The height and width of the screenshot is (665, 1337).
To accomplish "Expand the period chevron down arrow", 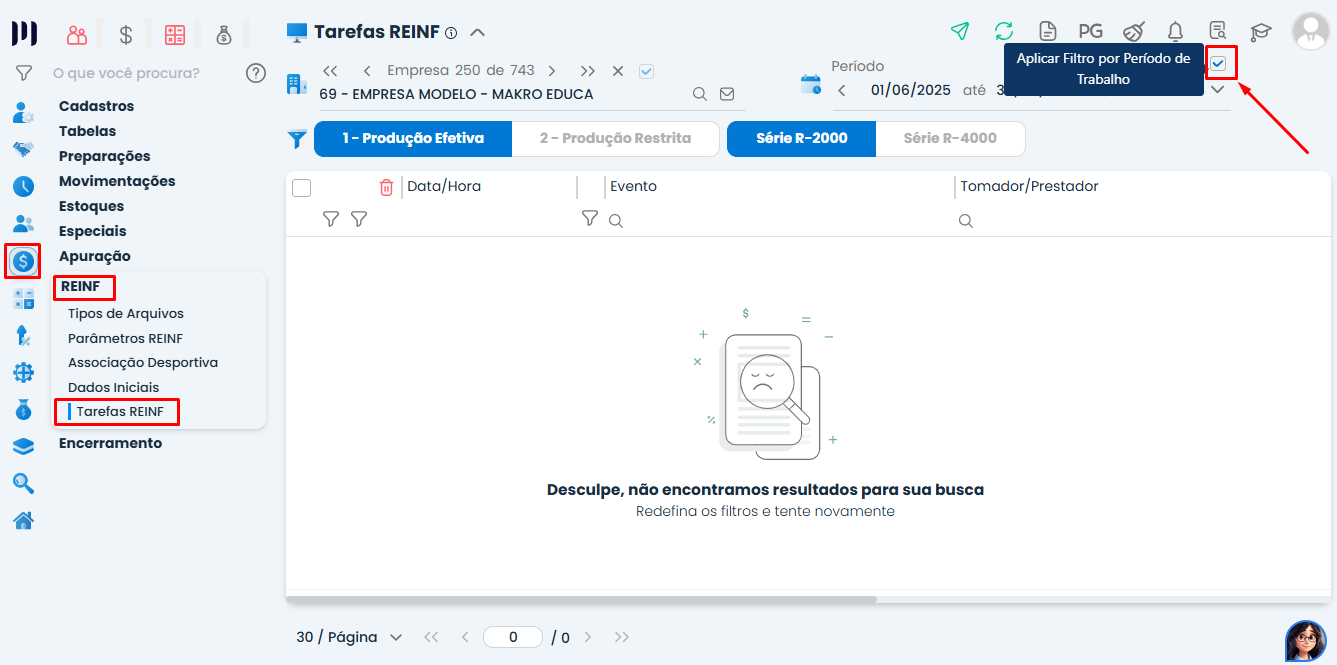I will click(x=1217, y=89).
